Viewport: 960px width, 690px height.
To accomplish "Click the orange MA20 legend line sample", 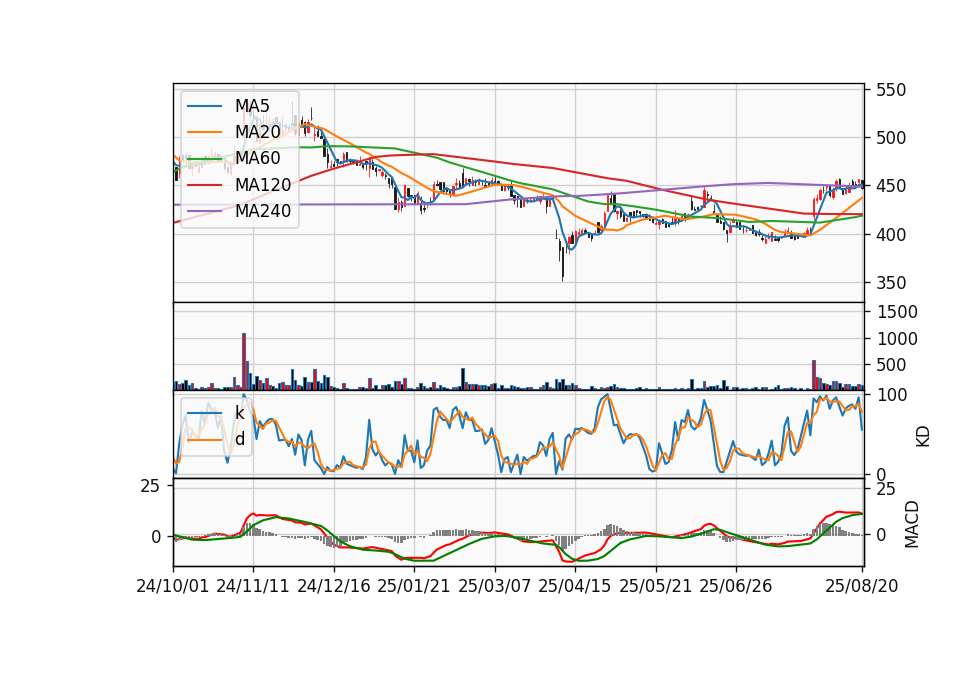I will pyautogui.click(x=204, y=132).
